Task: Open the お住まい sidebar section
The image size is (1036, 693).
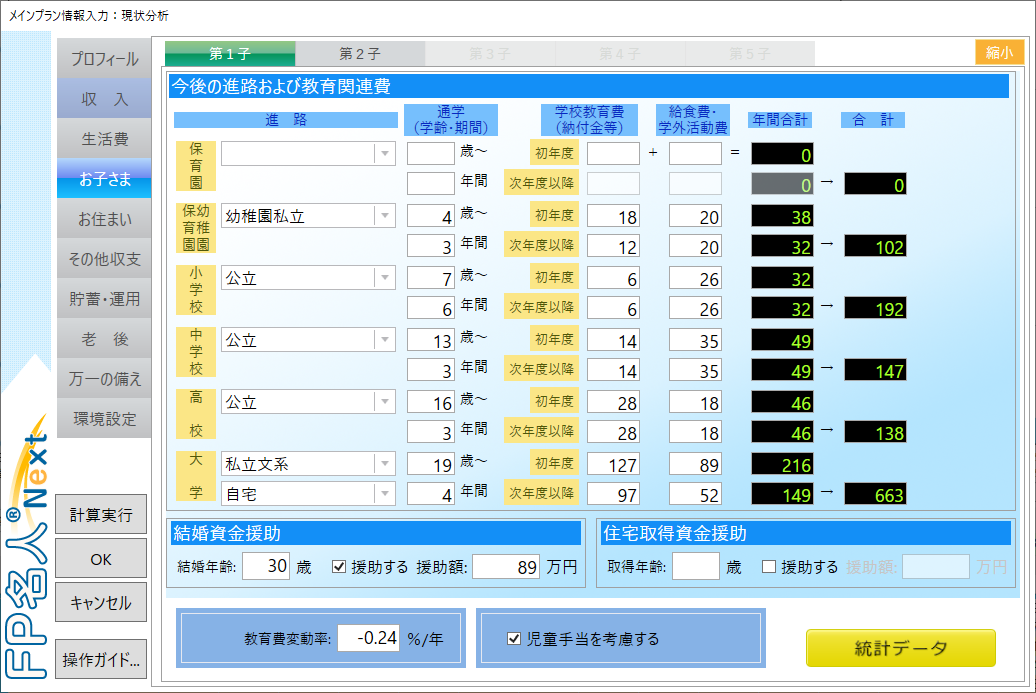Action: 104,219
